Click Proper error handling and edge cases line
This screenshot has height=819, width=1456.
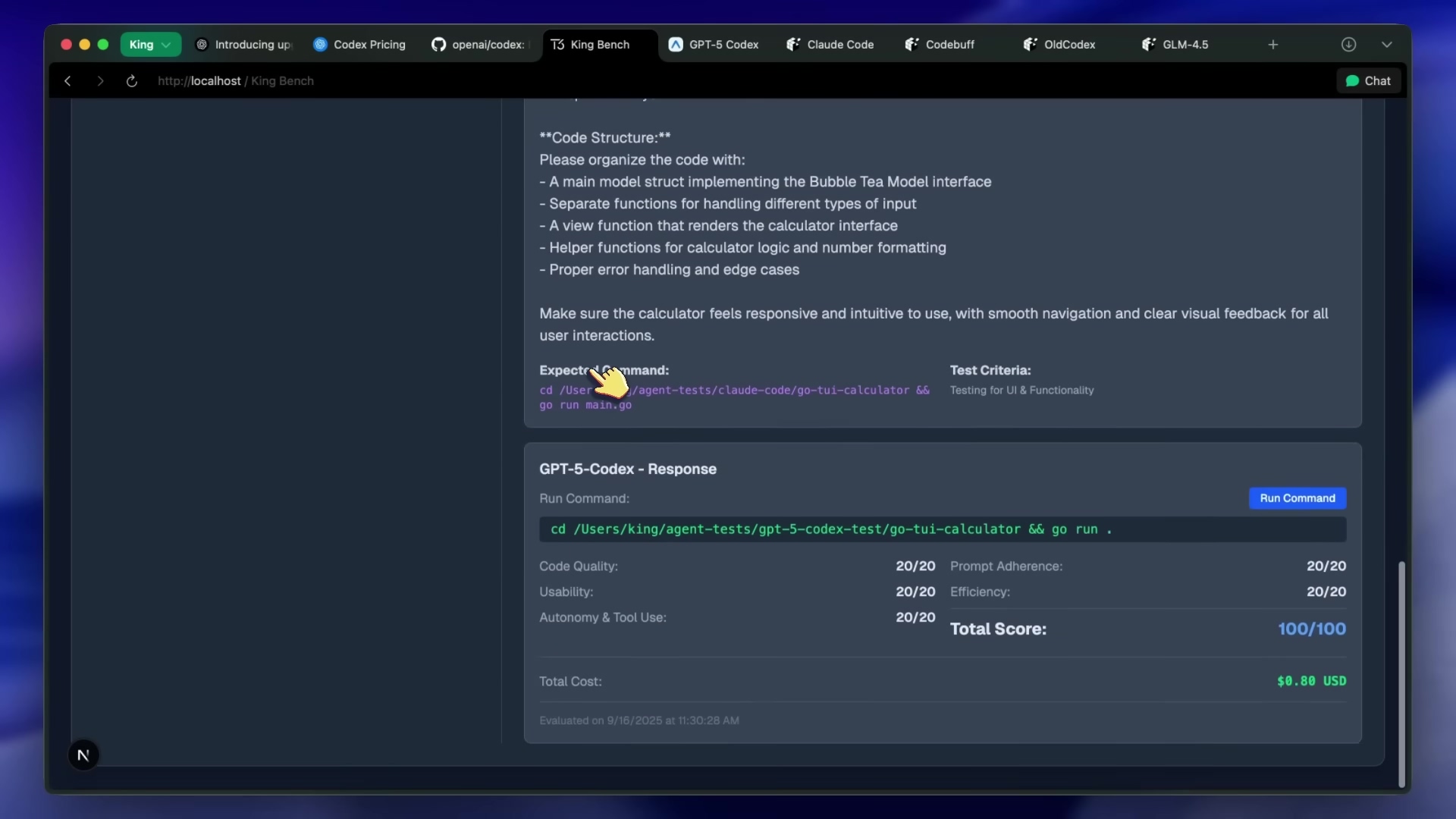(670, 270)
